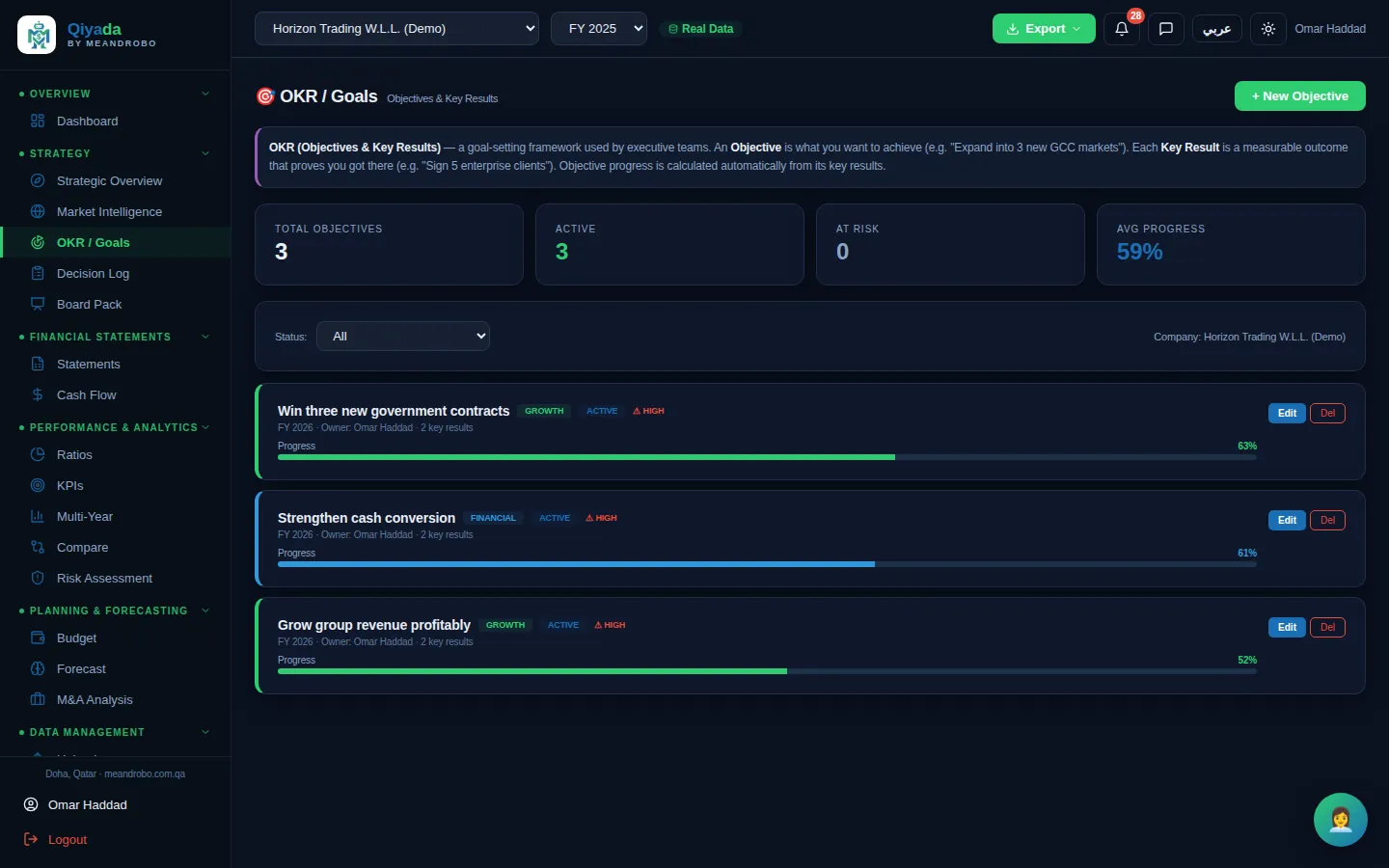Open the Status filter dropdown
The width and height of the screenshot is (1389, 868).
pos(403,337)
